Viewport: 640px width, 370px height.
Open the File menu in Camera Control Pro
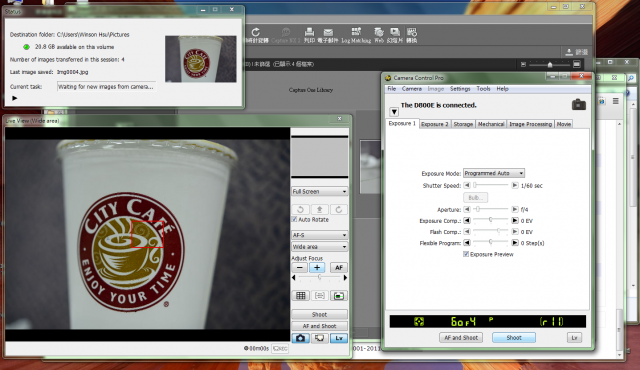[391, 89]
